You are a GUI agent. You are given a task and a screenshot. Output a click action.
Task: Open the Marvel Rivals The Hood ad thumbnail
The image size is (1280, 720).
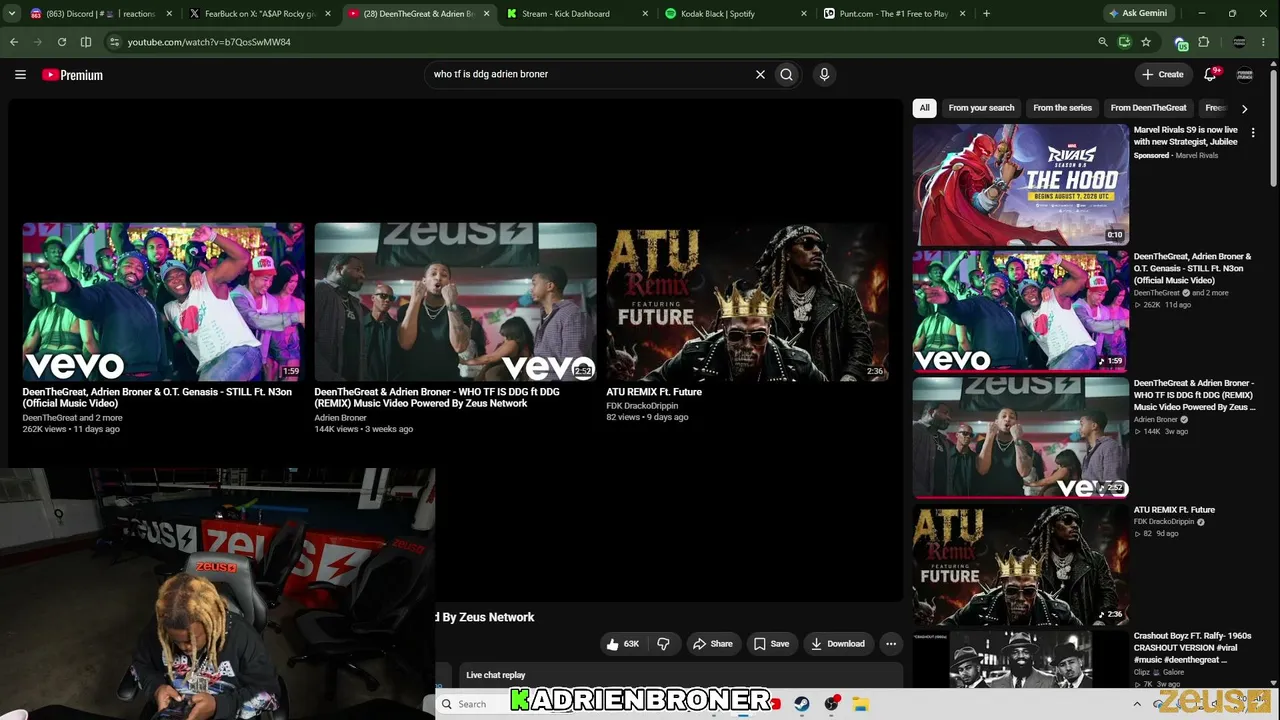click(1020, 185)
